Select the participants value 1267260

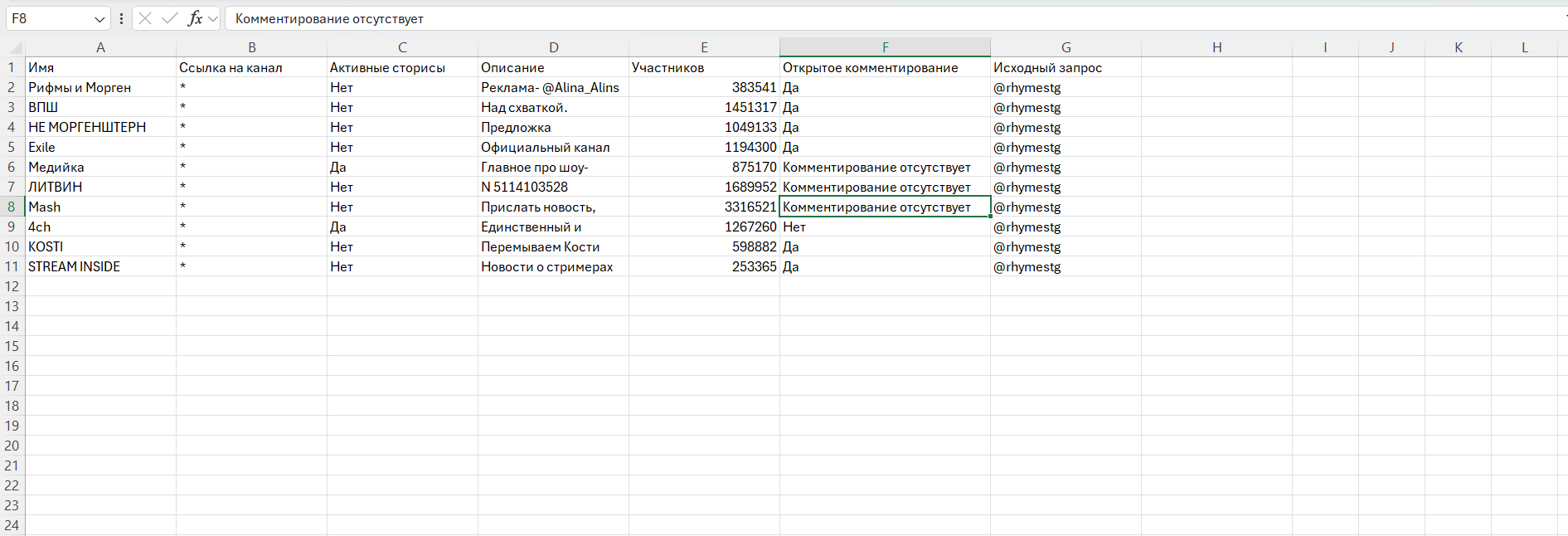point(704,227)
